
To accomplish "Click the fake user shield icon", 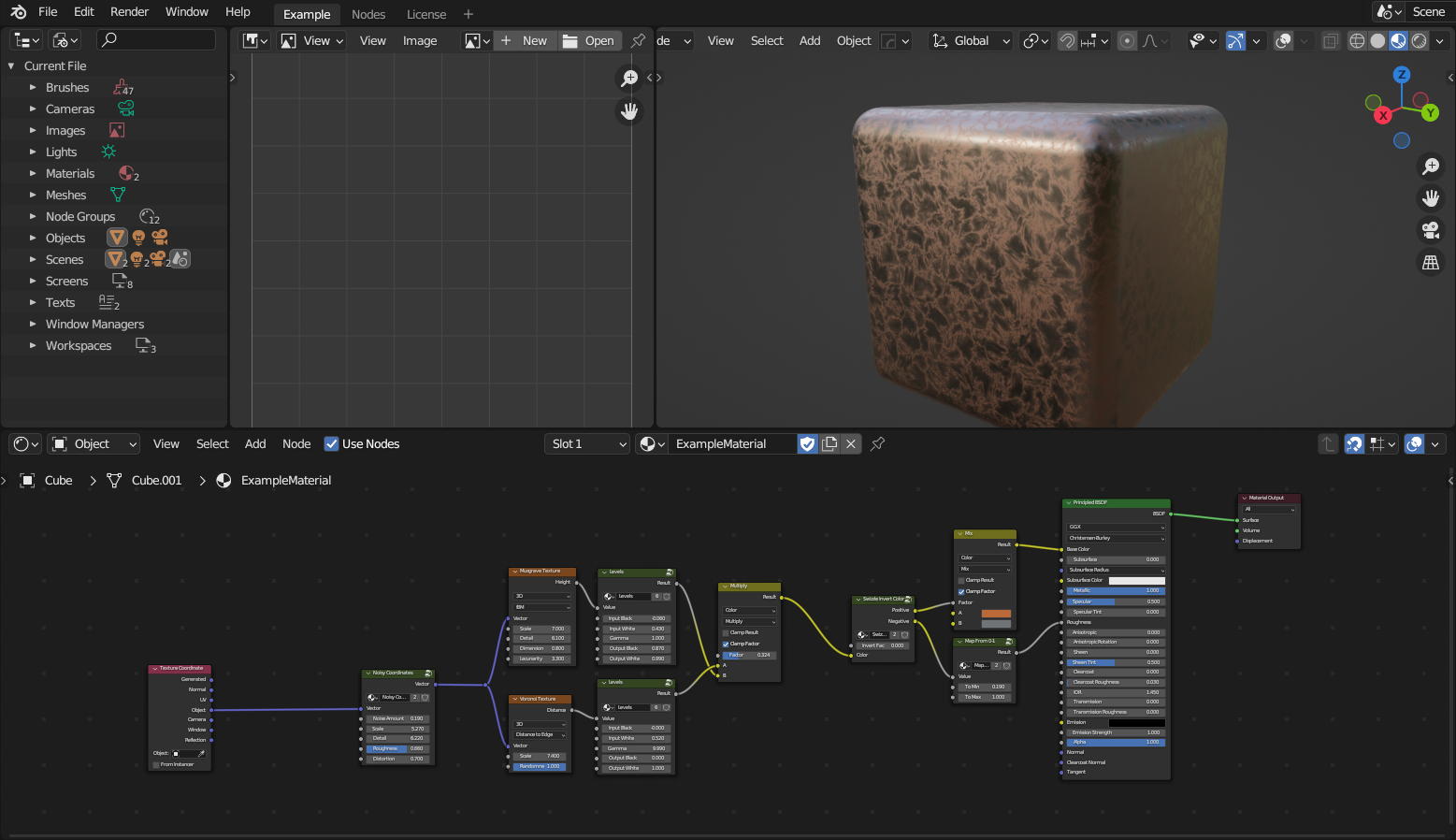I will (807, 444).
